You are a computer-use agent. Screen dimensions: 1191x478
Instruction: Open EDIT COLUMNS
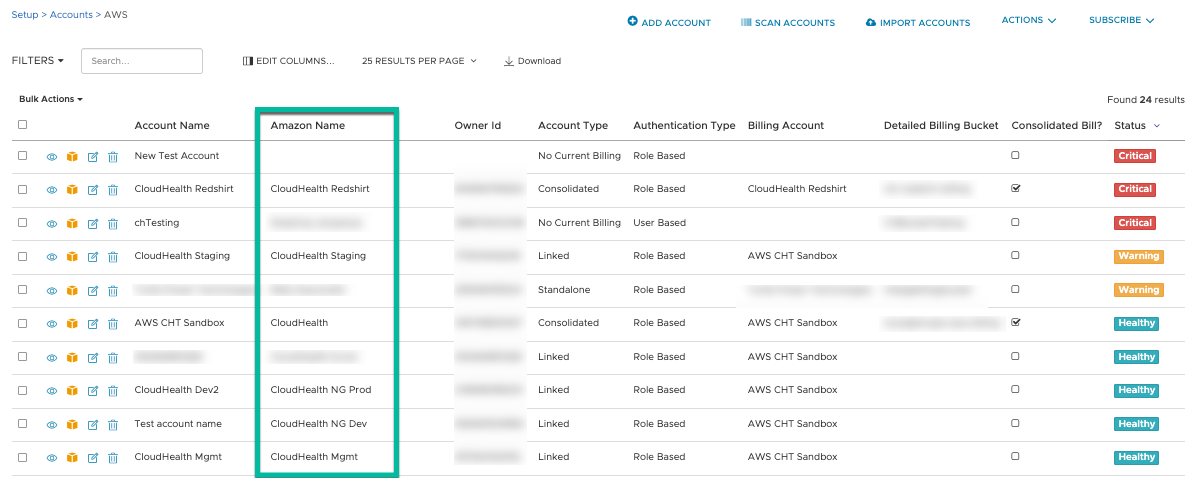(288, 61)
